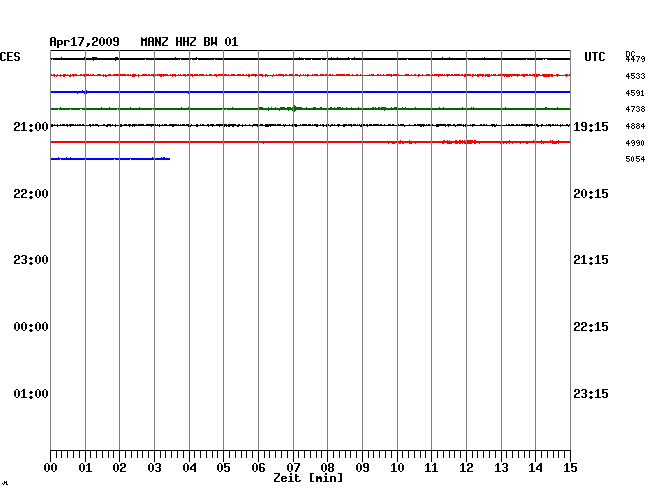Click the Zeit [min] axis label
This screenshot has height=494, width=650.
[308, 479]
